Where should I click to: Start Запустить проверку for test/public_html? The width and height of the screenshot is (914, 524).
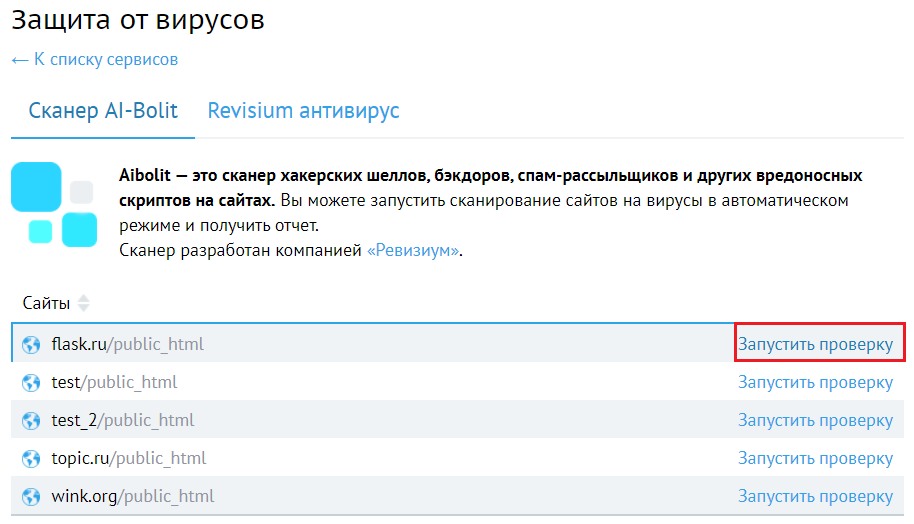tap(815, 382)
